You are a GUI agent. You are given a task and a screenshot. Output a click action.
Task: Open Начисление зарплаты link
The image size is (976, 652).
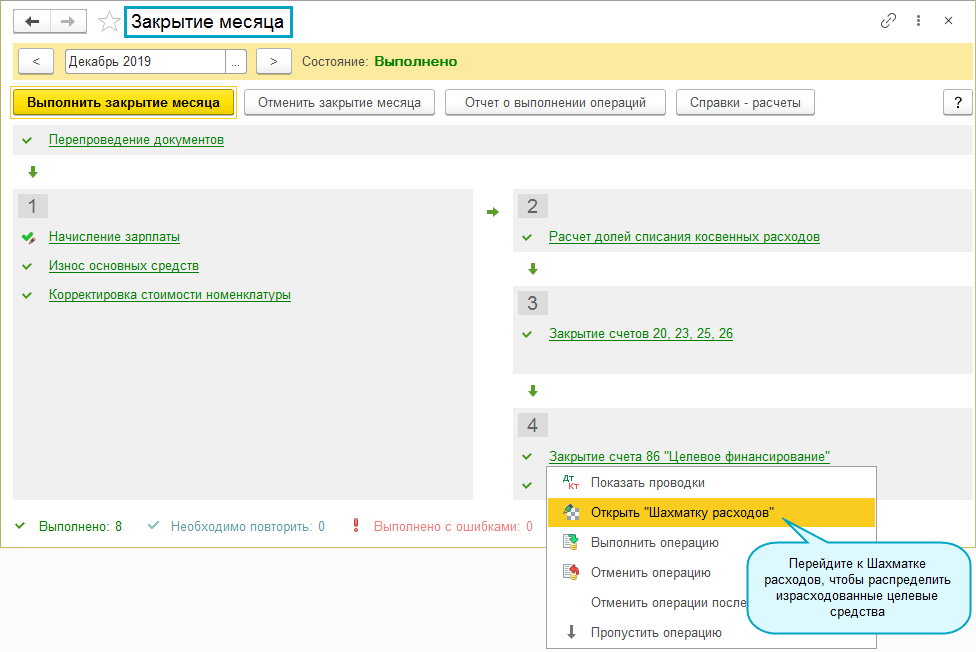pos(115,237)
